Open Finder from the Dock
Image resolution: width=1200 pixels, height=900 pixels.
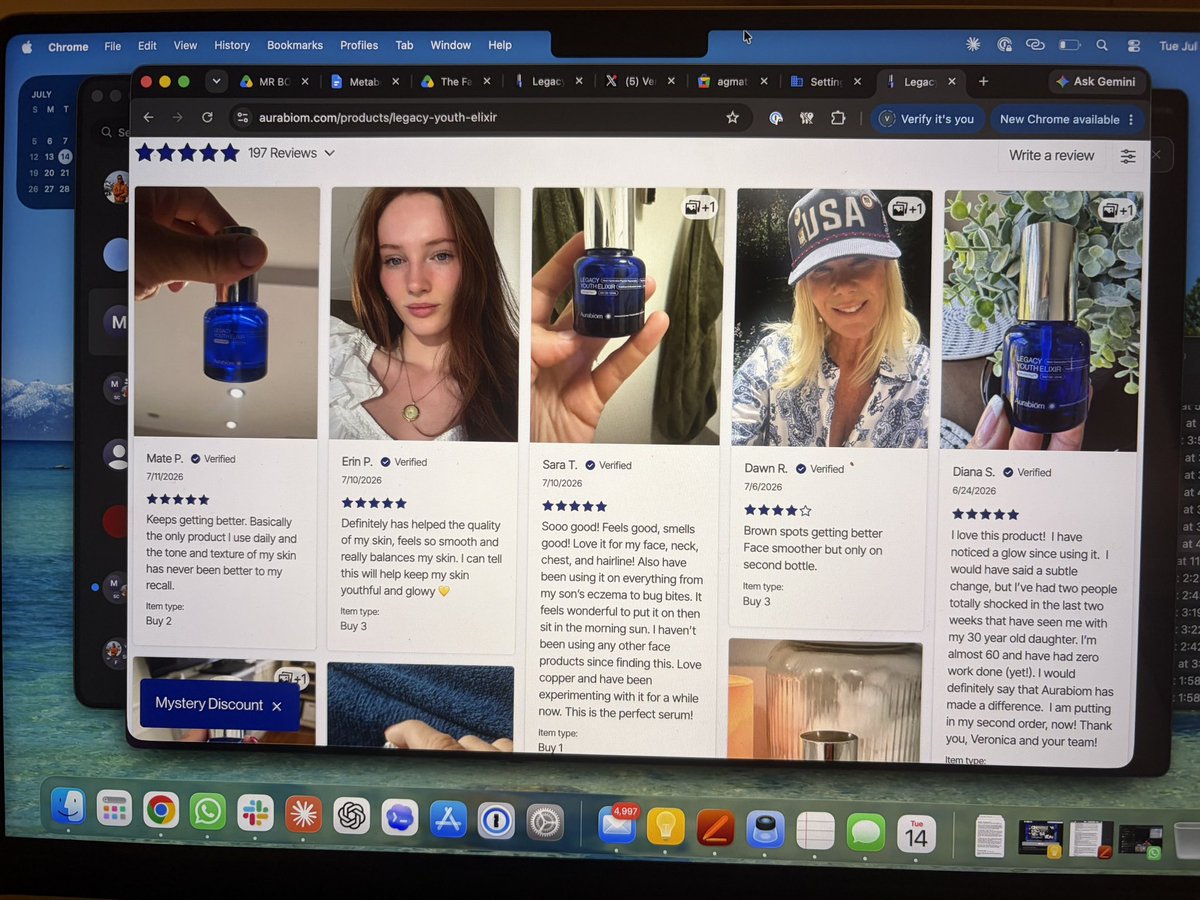(x=68, y=806)
